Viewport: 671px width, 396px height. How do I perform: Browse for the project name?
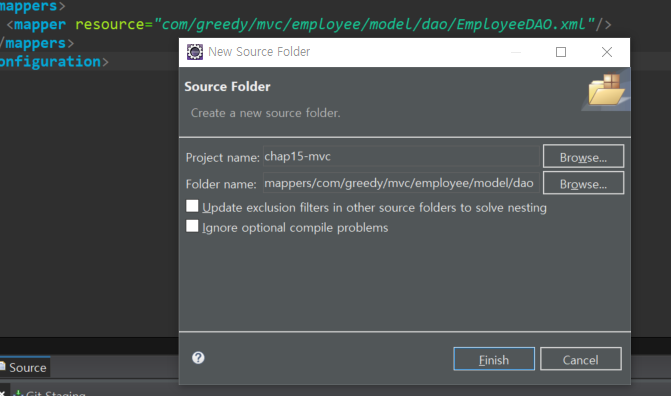(x=583, y=156)
